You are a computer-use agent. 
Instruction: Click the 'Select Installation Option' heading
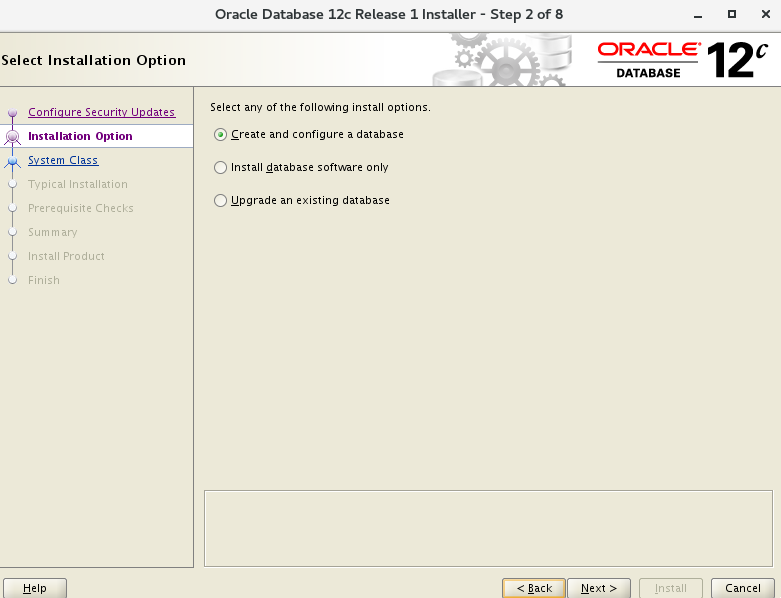pos(94,60)
